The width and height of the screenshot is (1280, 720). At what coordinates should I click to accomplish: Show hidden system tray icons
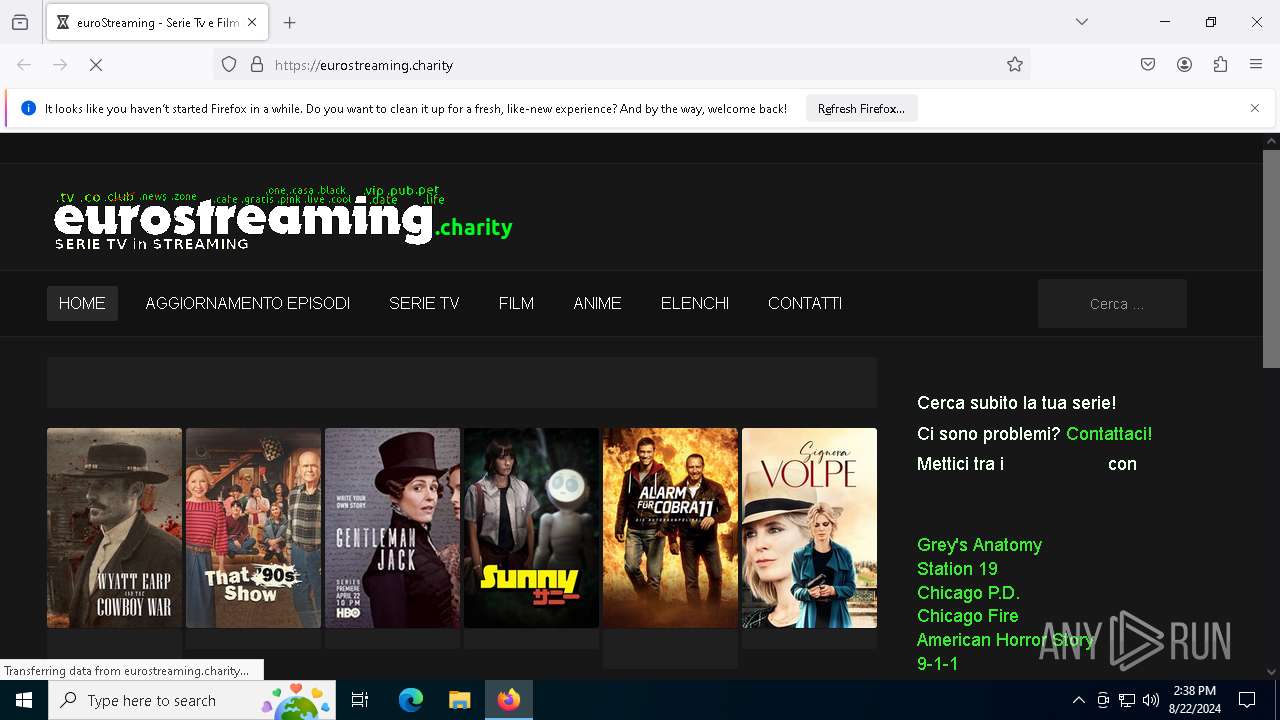1078,700
